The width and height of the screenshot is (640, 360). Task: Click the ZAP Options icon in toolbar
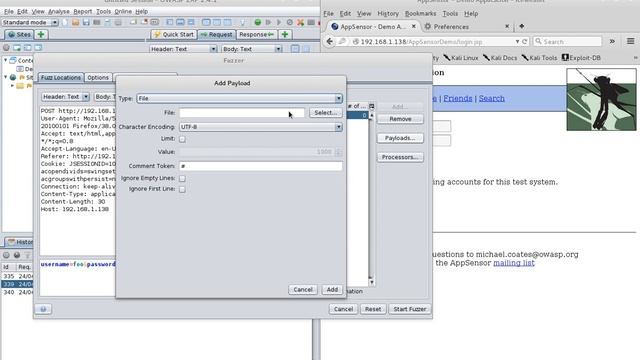118,22
